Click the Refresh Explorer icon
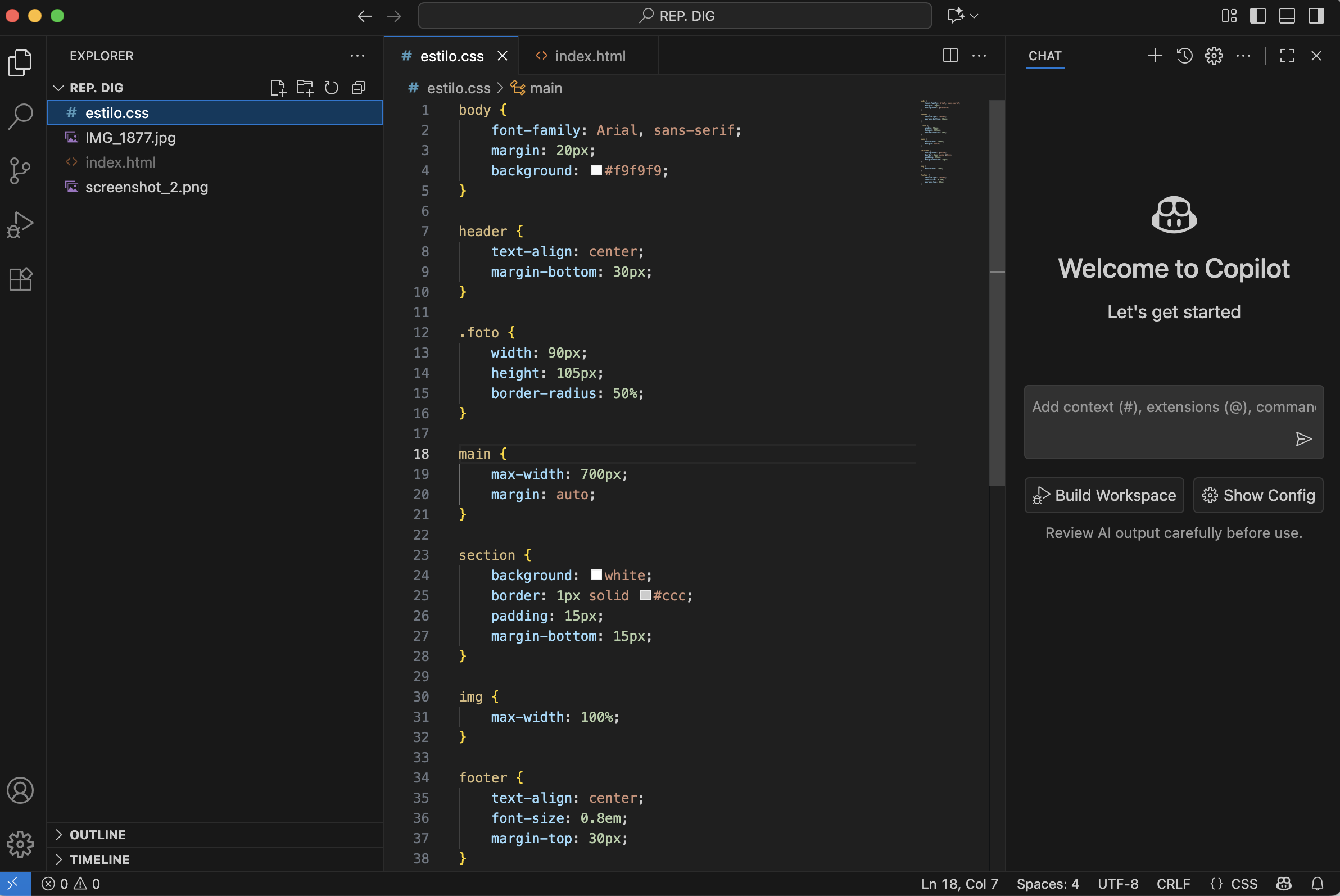 332,88
